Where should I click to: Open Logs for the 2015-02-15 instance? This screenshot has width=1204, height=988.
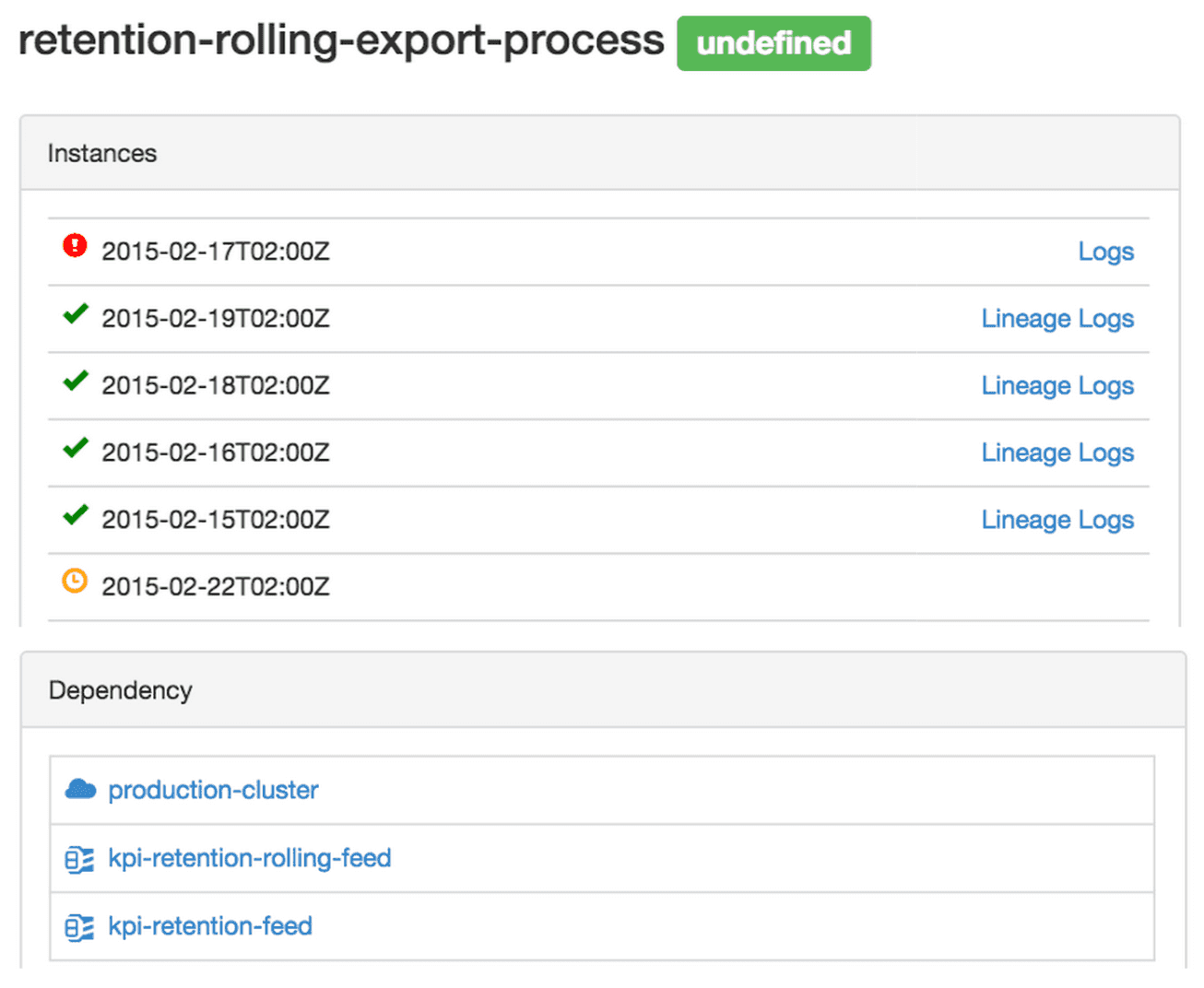point(1106,521)
